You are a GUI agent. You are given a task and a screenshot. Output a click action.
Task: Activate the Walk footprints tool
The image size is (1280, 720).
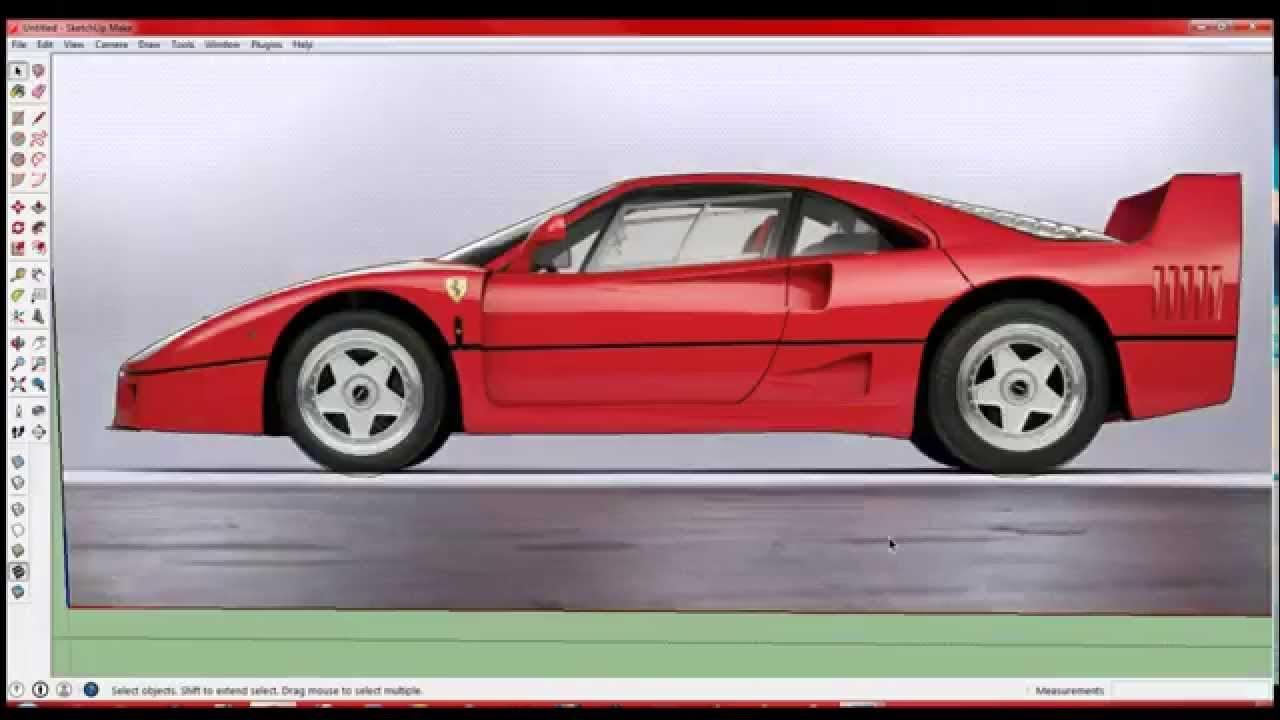pyautogui.click(x=17, y=432)
